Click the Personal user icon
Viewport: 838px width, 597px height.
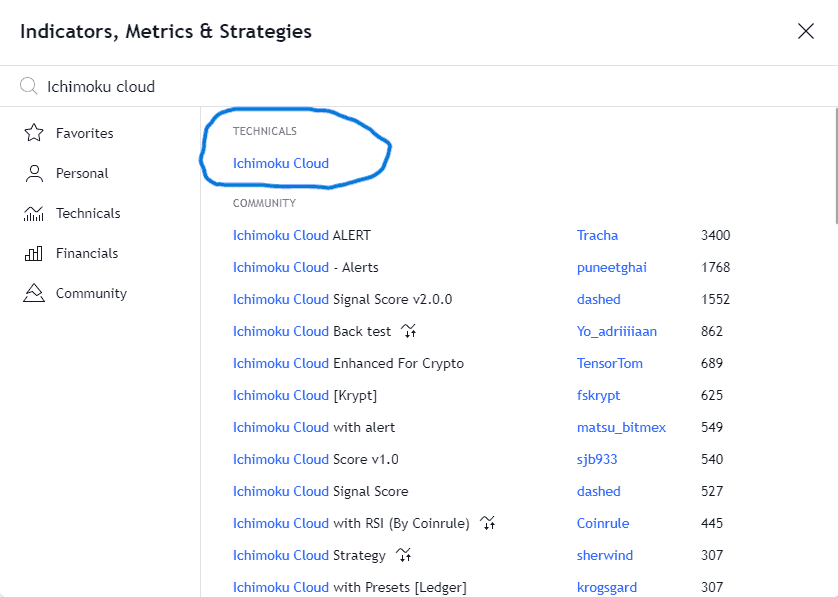click(x=34, y=173)
